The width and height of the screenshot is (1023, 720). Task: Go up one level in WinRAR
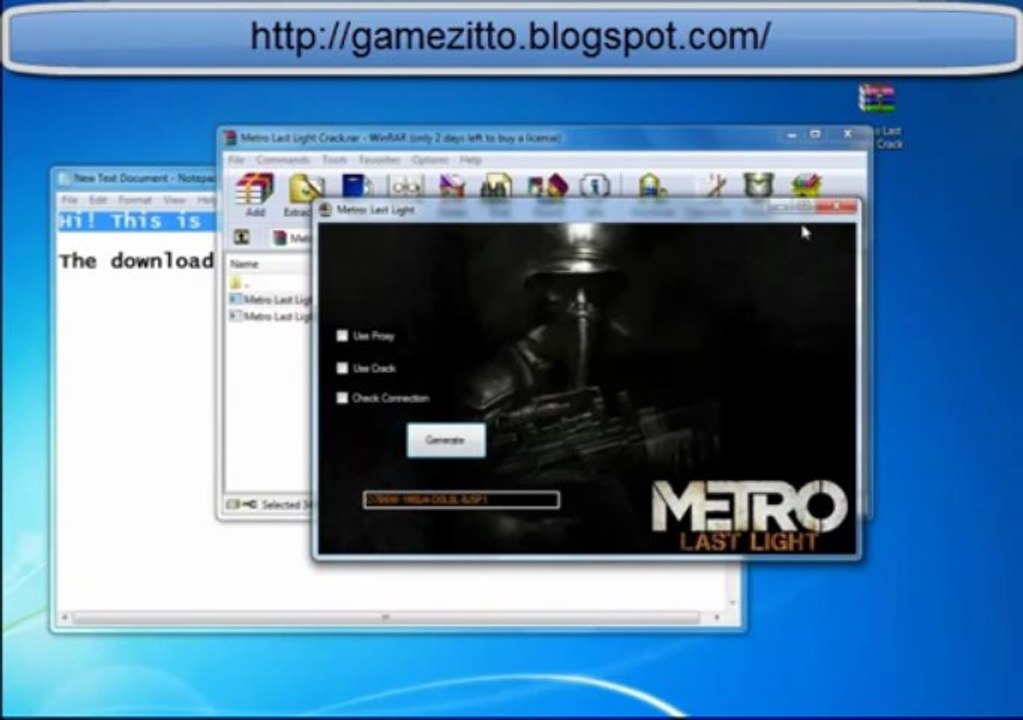point(241,237)
